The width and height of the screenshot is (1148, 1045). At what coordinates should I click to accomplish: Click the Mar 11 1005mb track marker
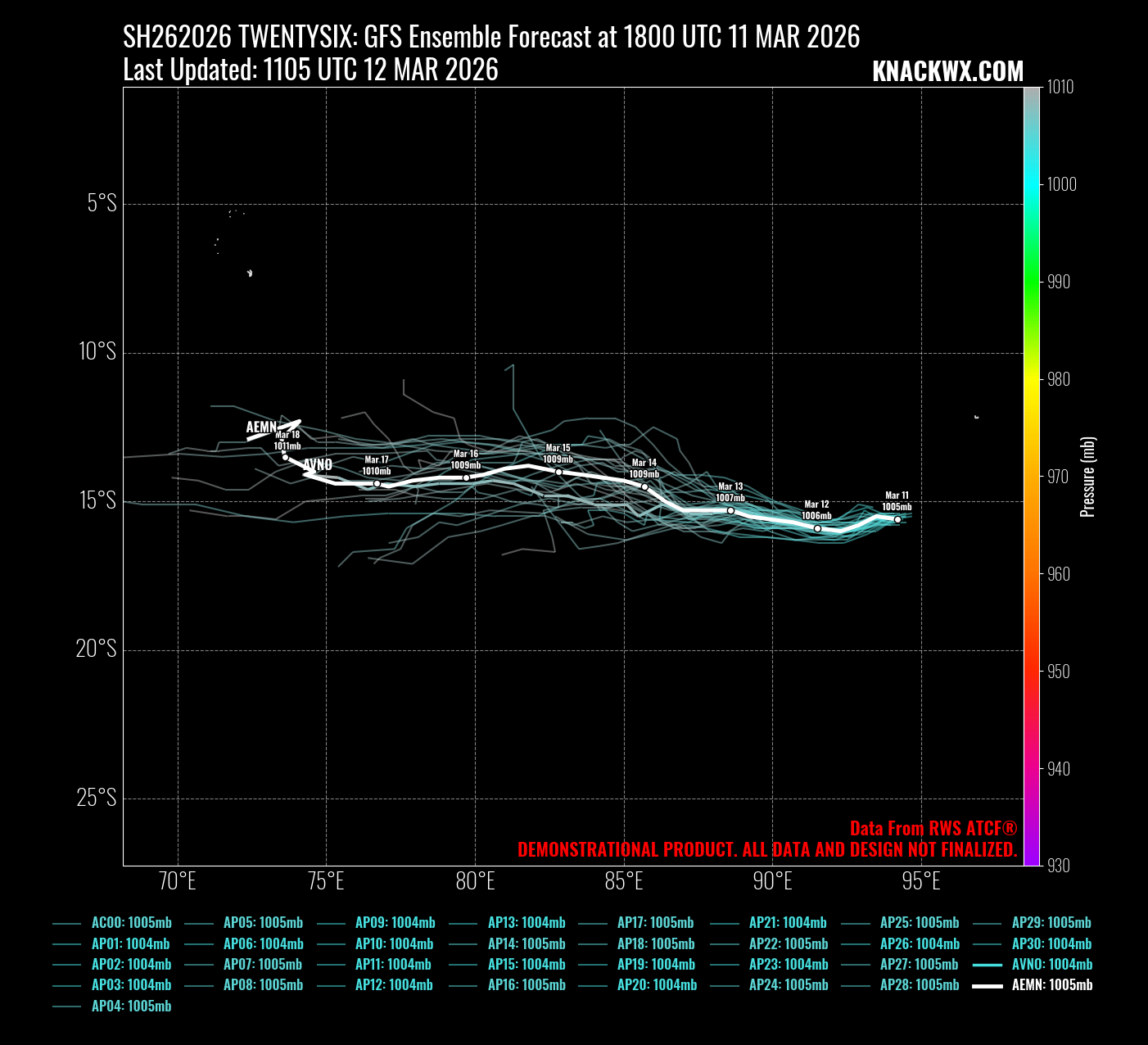[897, 520]
